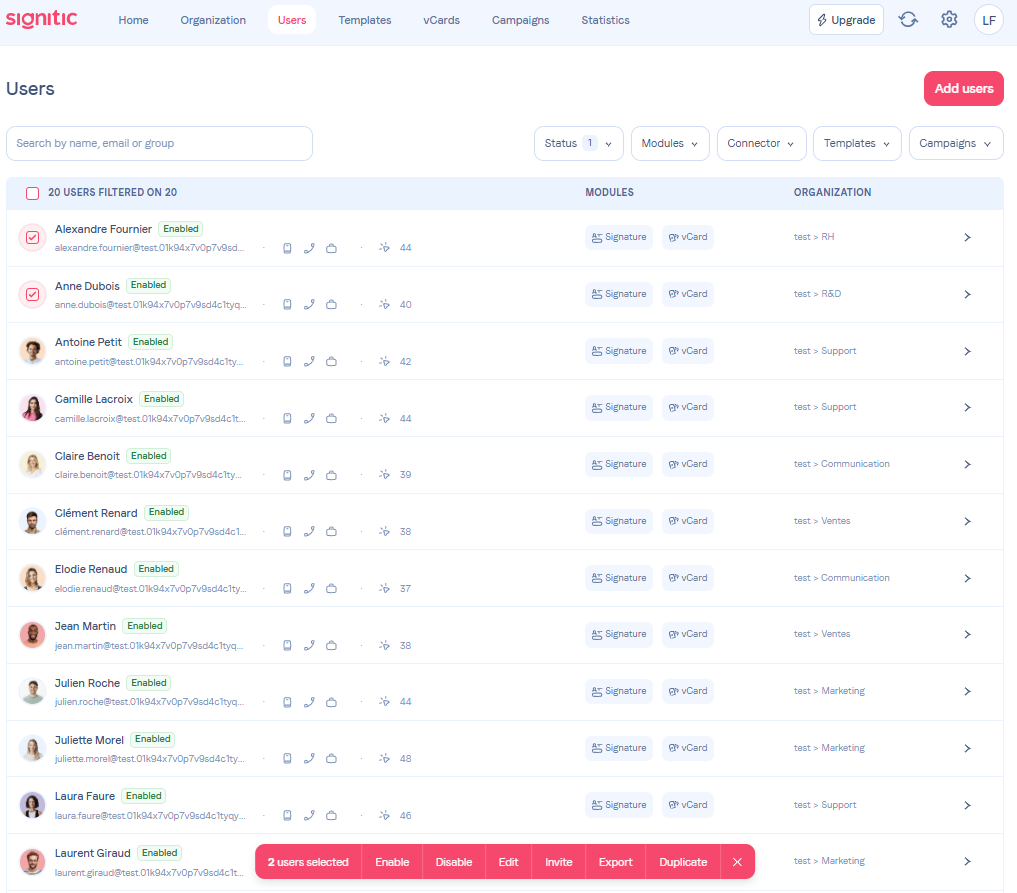Select Camille Lacroix's avatar
Viewport: 1017px width, 893px height.
pyautogui.click(x=32, y=408)
